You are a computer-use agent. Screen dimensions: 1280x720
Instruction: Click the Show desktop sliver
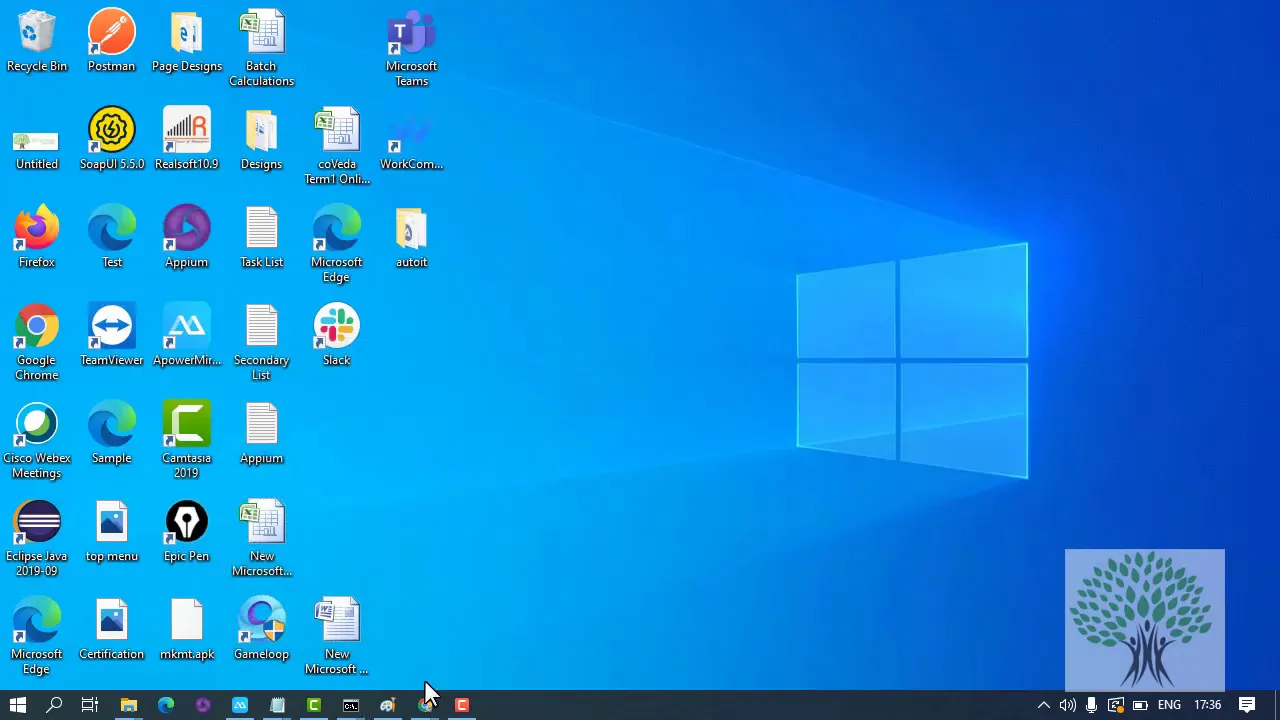click(x=1277, y=705)
